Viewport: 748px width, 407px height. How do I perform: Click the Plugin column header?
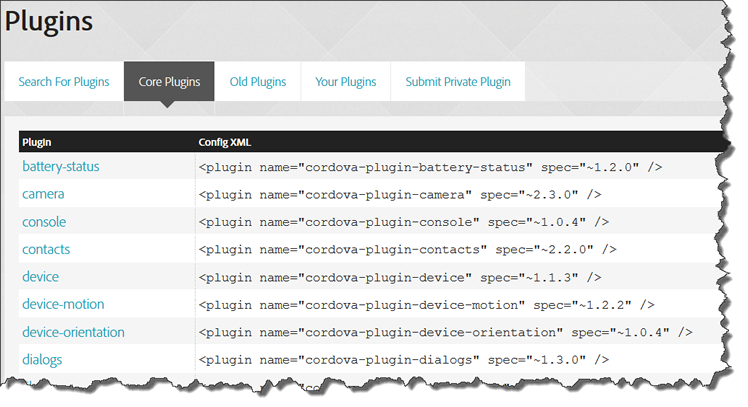point(37,142)
